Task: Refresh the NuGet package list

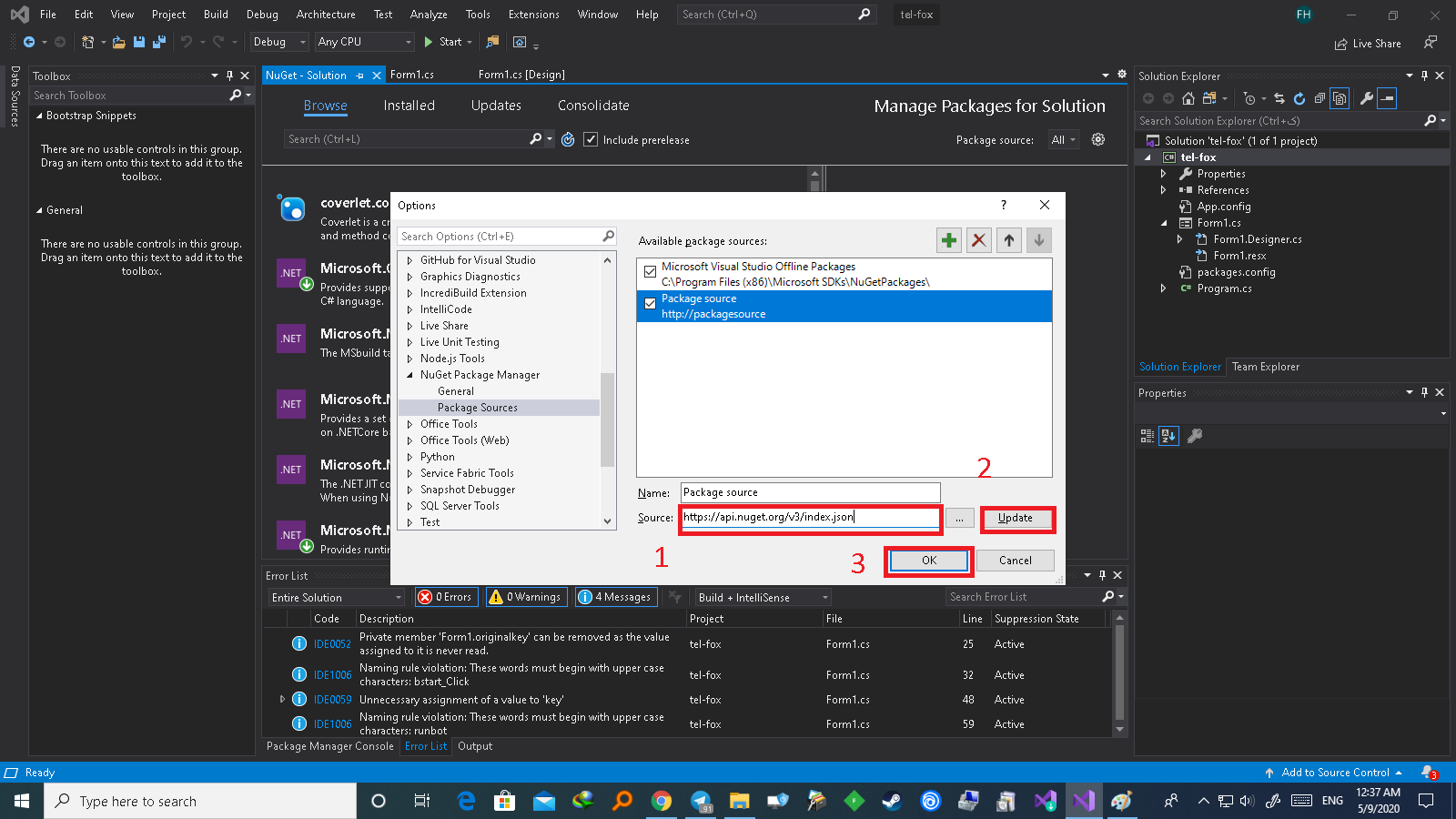Action: click(x=568, y=139)
